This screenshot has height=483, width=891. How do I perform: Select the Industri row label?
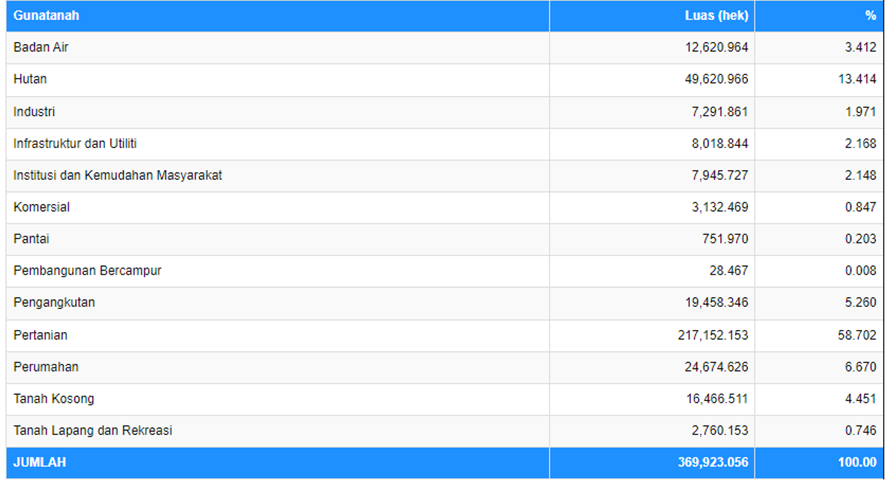click(x=34, y=111)
